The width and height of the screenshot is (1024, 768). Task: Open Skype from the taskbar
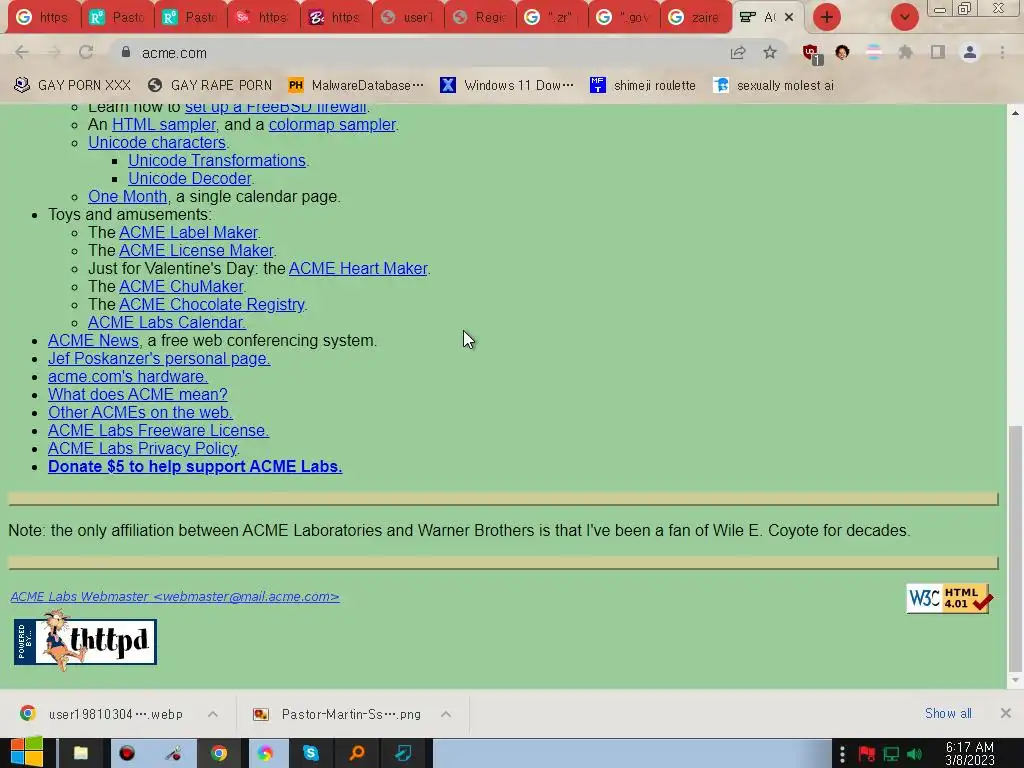(310, 754)
